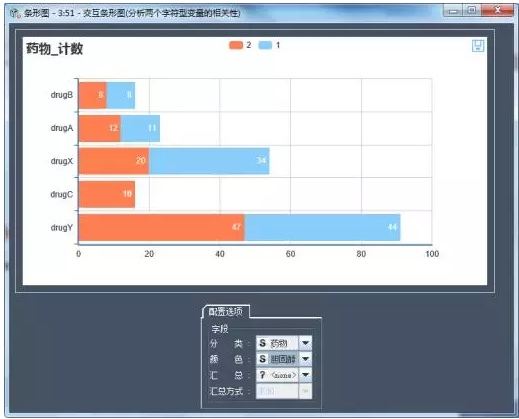Open the 颜色 field dropdown arrow

[305, 359]
